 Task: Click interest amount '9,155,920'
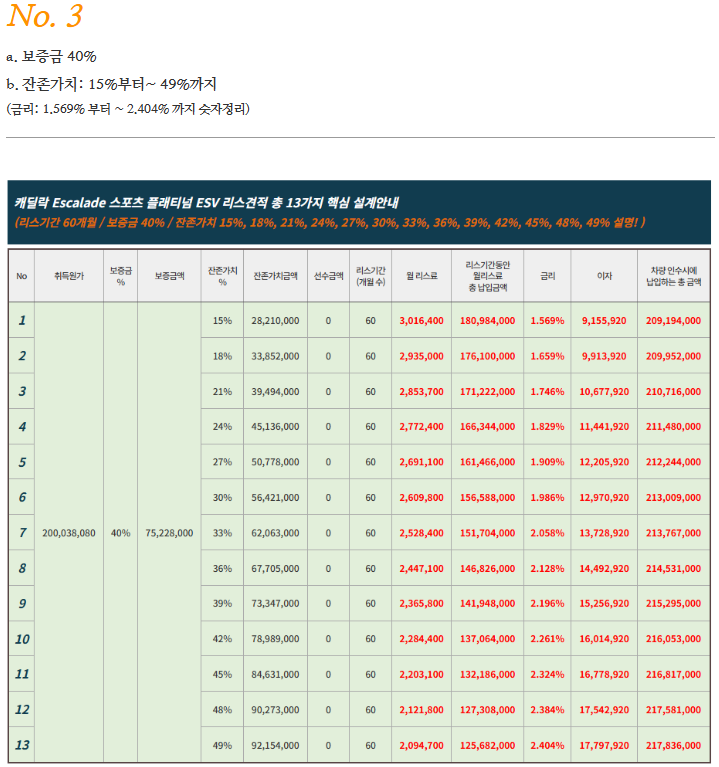click(604, 320)
